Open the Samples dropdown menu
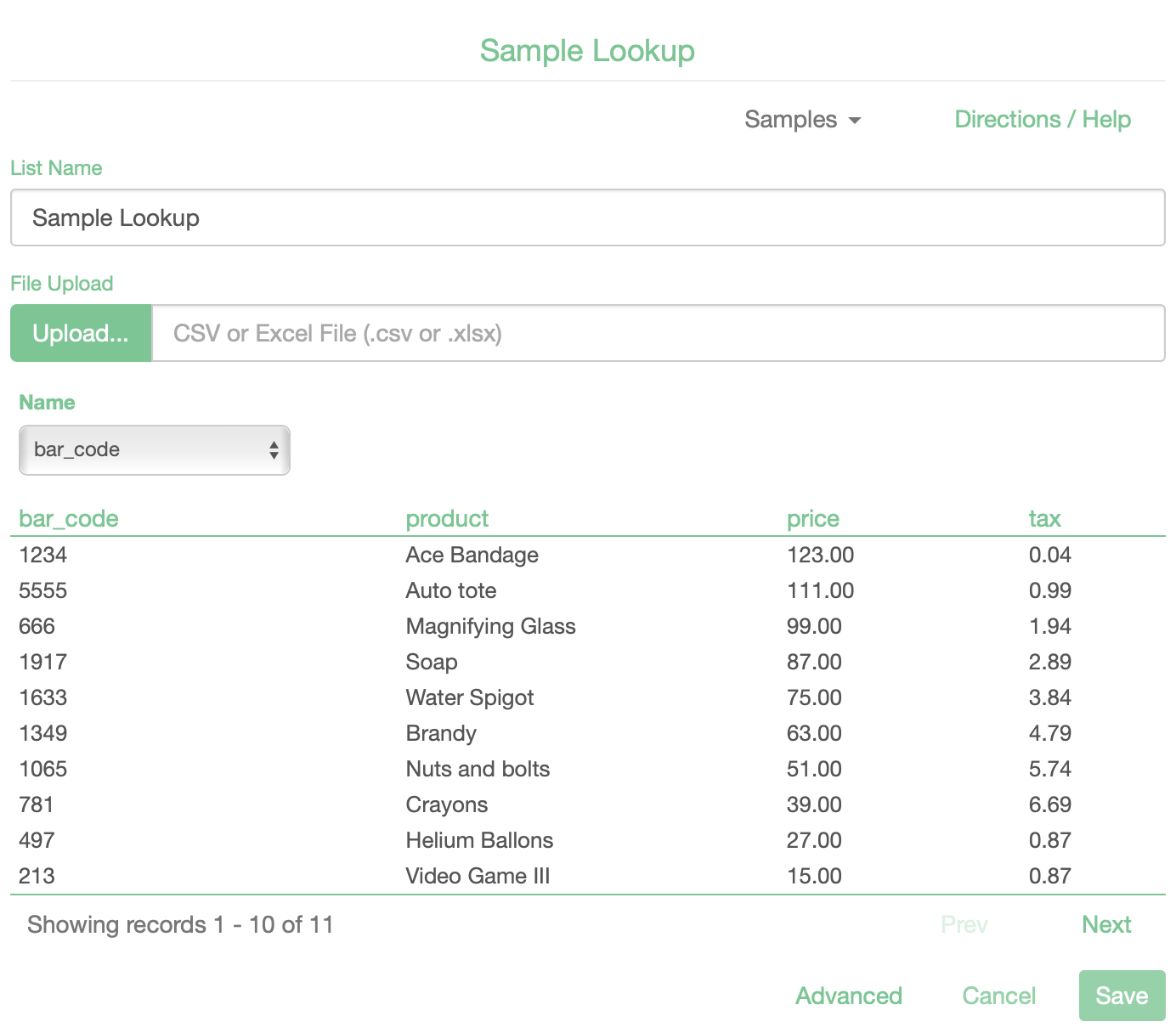Viewport: 1176px width, 1033px height. [x=802, y=120]
